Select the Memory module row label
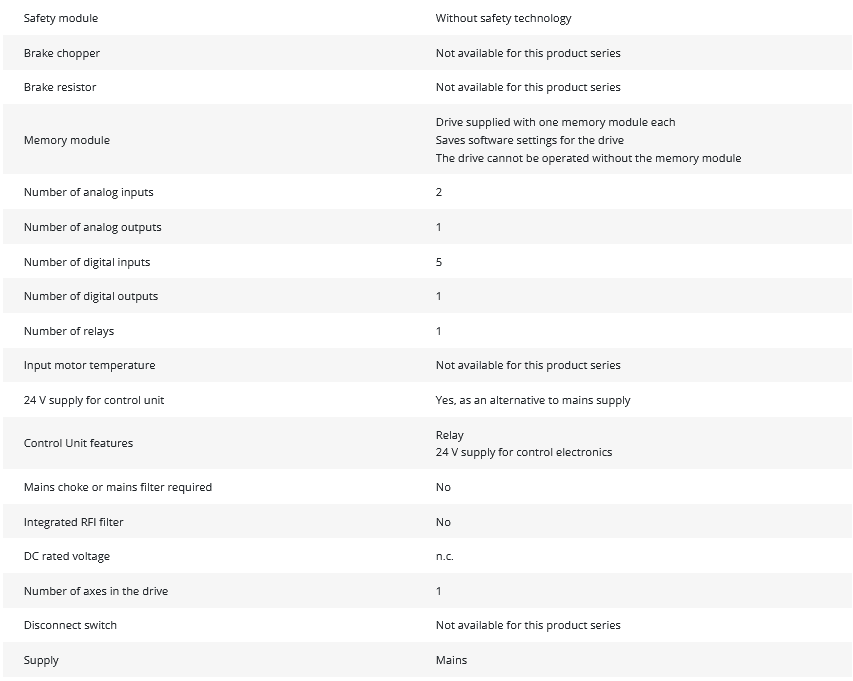This screenshot has height=681, width=853. coord(67,140)
